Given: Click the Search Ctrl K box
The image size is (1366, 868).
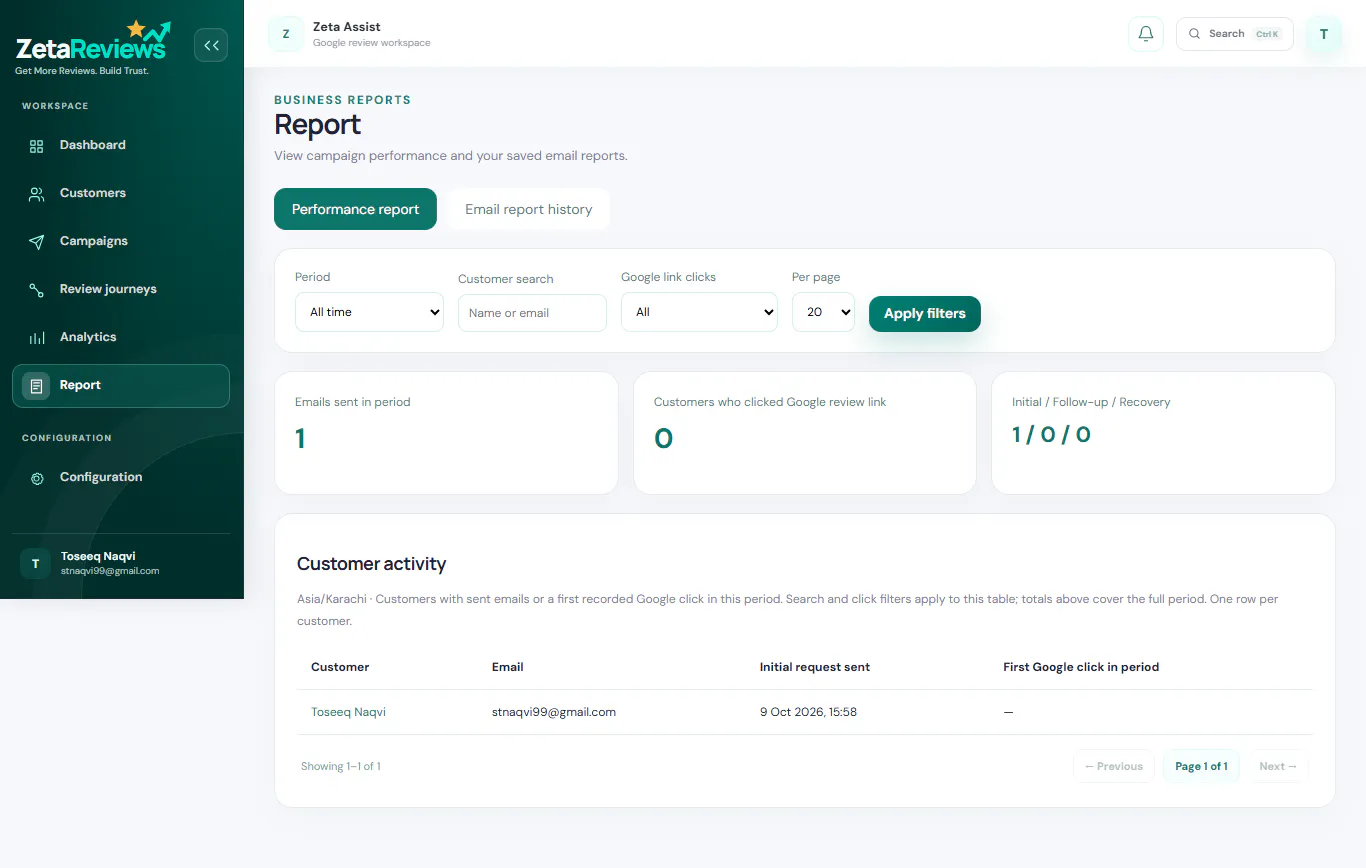Looking at the screenshot, I should click(x=1235, y=34).
